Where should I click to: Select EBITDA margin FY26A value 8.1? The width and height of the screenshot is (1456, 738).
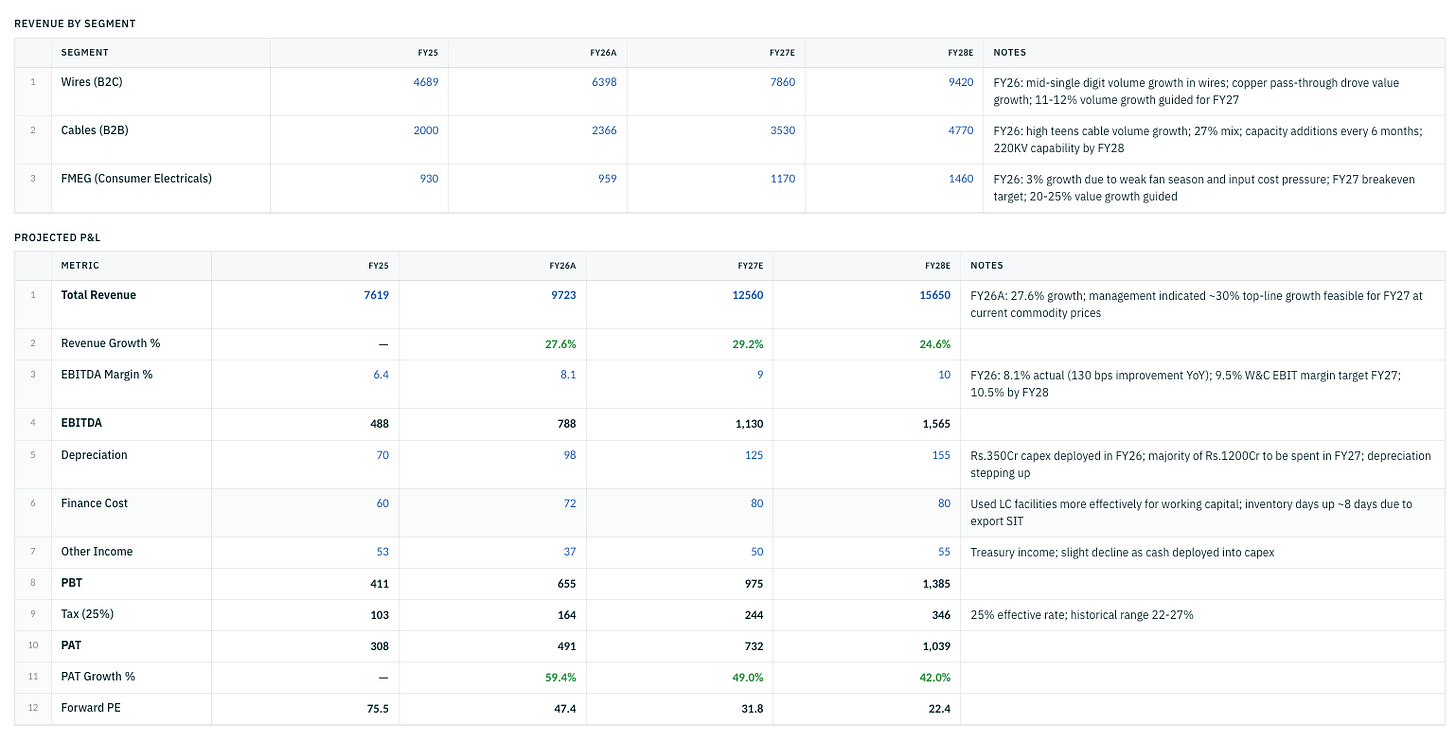568,375
